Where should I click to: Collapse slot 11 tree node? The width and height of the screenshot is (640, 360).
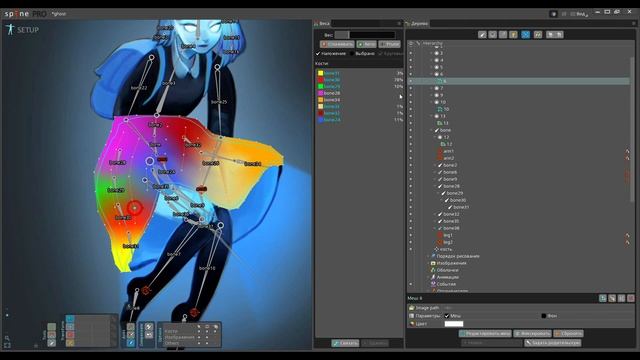click(432, 116)
